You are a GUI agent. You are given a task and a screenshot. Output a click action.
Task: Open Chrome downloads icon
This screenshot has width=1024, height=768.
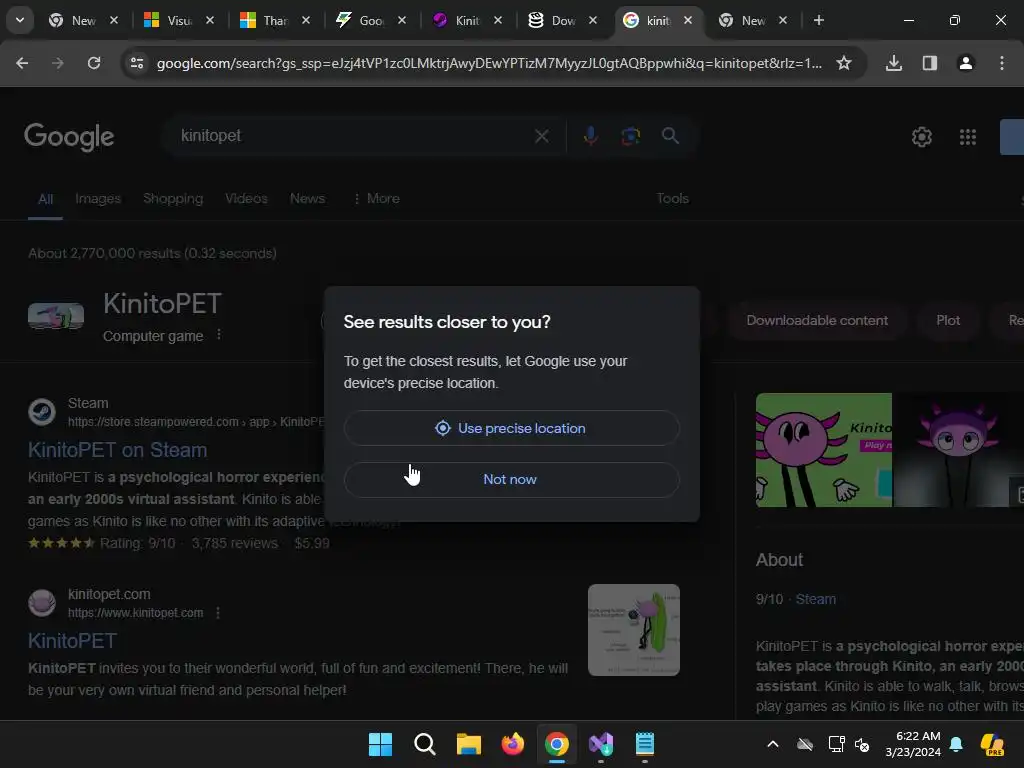894,63
